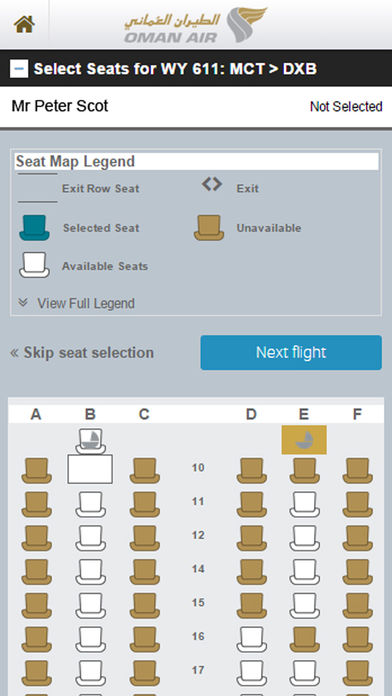Go to the home page icon
Image resolution: width=392 pixels, height=696 pixels.
coord(24,24)
